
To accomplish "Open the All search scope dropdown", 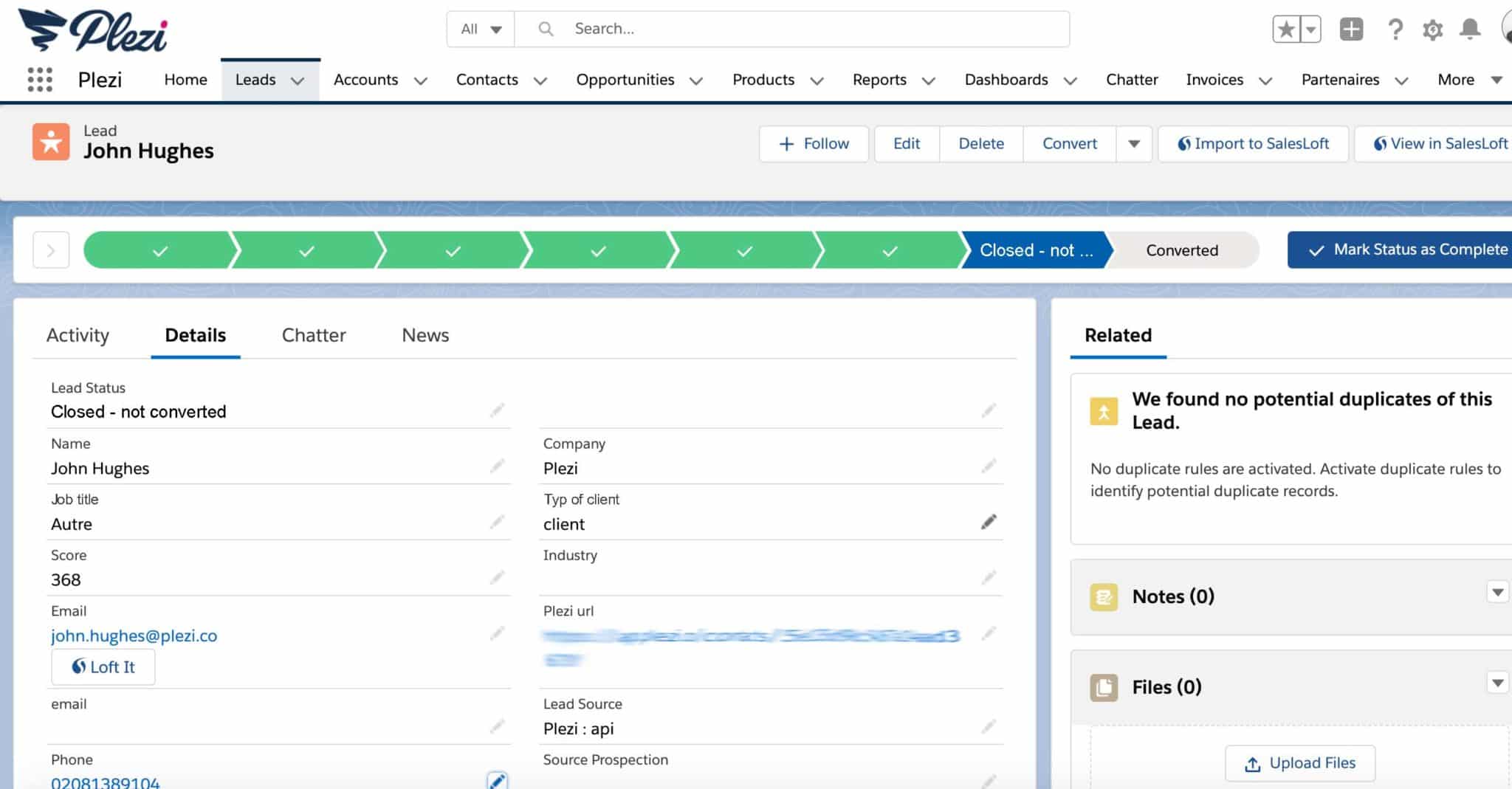I will point(481,30).
